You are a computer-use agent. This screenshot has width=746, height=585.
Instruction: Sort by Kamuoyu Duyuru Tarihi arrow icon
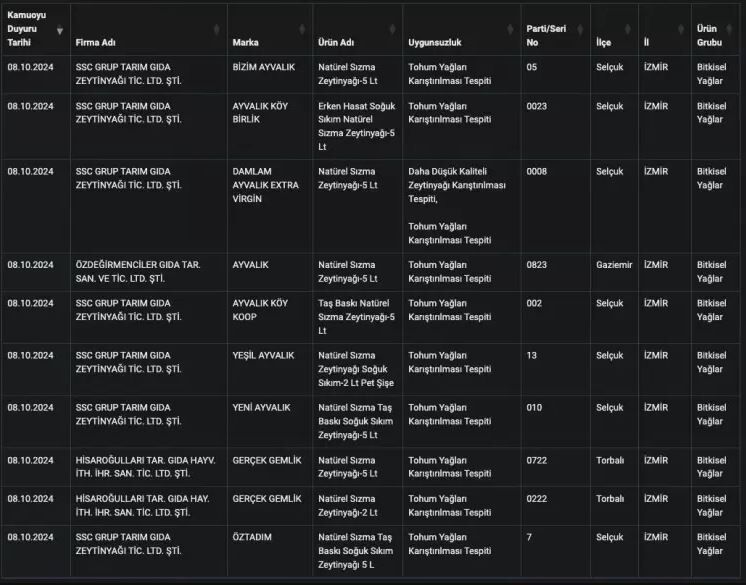click(60, 30)
